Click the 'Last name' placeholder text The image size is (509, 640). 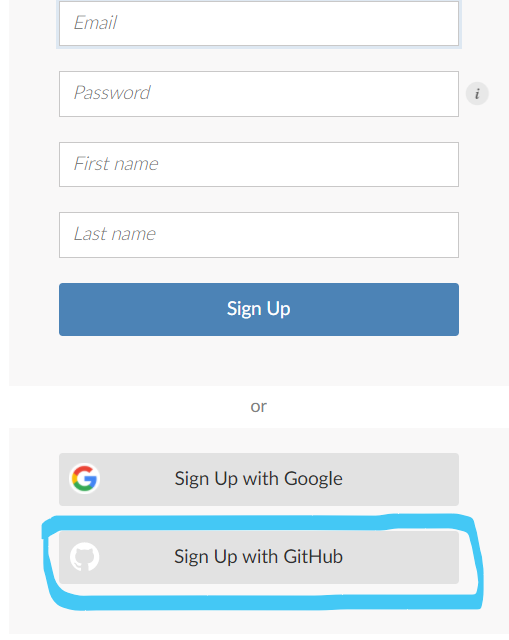tap(115, 234)
